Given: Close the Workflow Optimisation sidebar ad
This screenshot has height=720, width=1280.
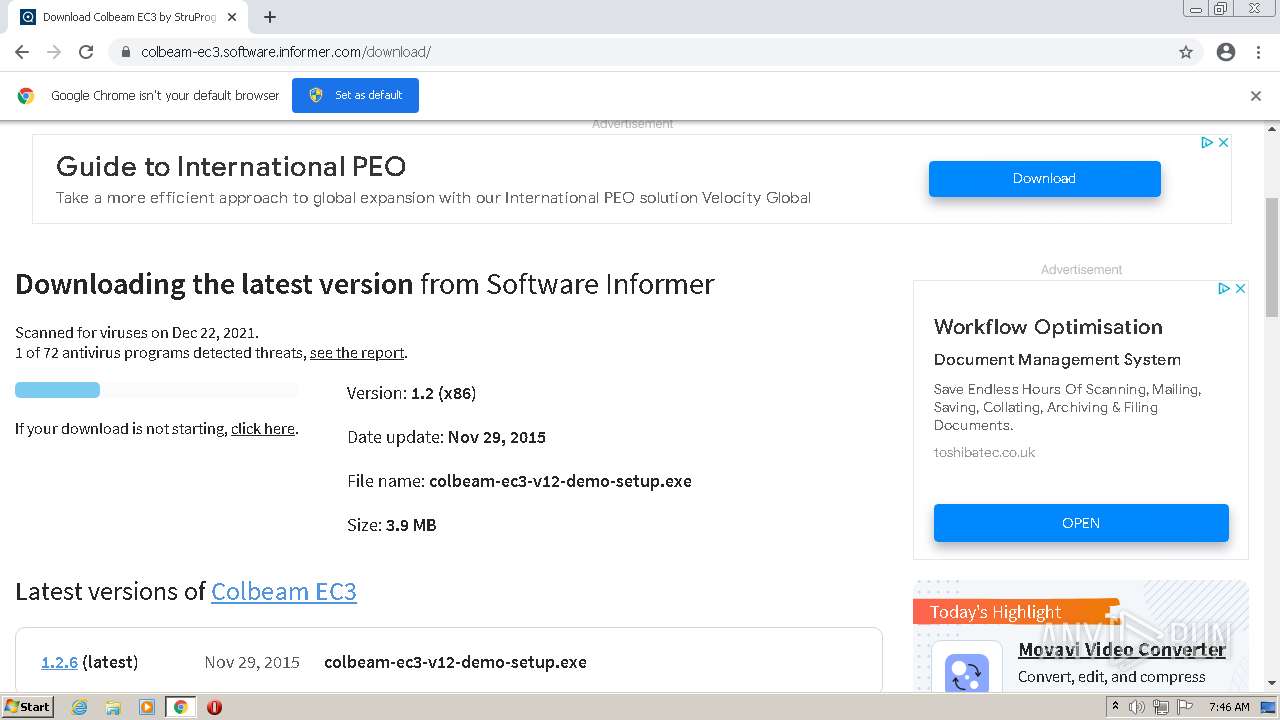Looking at the screenshot, I should (1240, 288).
